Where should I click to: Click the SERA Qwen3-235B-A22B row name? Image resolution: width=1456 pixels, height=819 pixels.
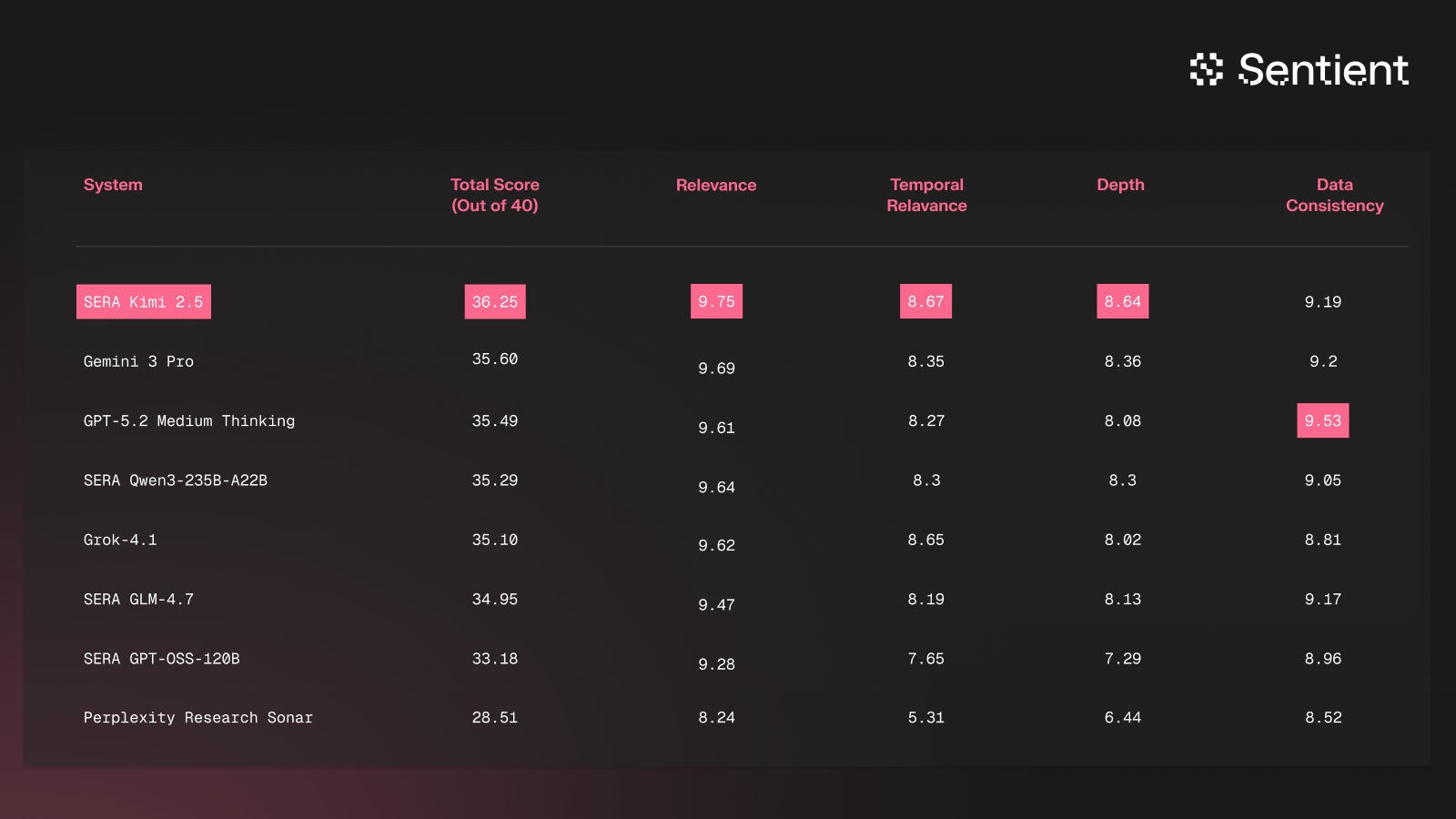[x=176, y=480]
